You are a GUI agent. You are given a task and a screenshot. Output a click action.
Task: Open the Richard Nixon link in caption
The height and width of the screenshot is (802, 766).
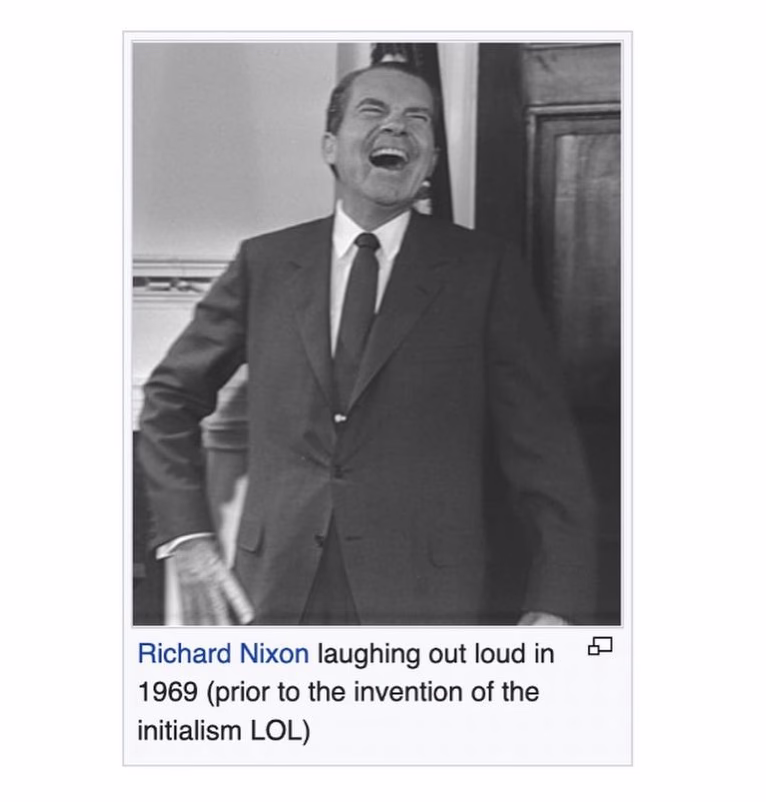coord(223,654)
